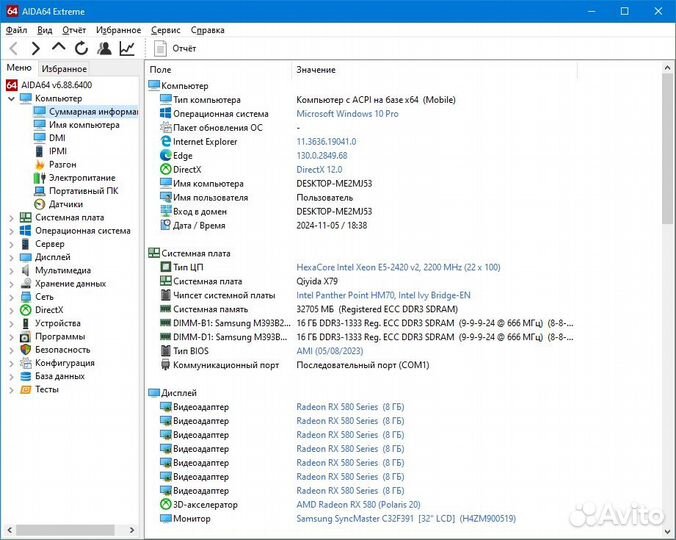Click the Edge browser icon in the list

tap(166, 155)
